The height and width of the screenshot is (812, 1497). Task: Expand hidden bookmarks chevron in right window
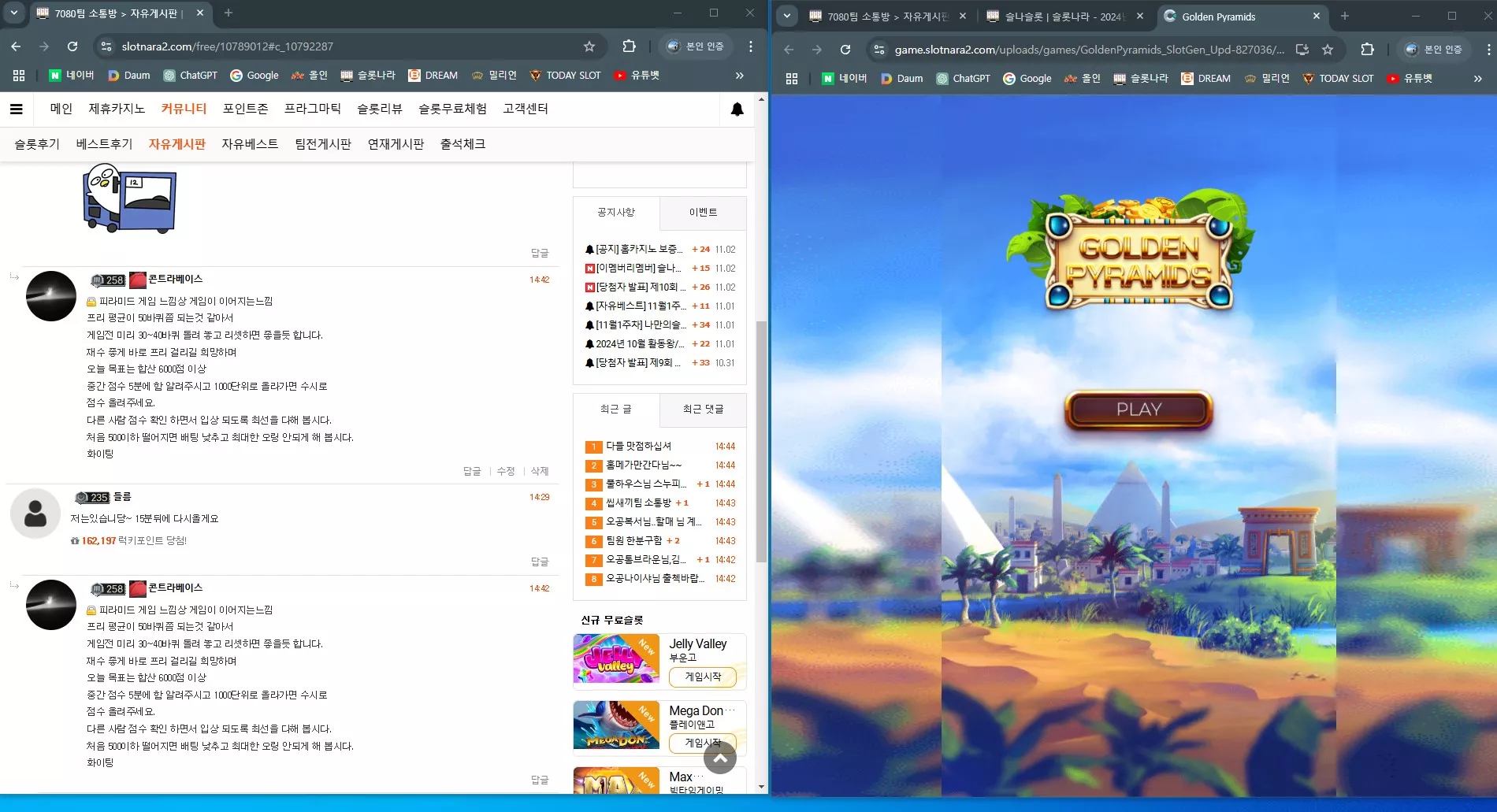1477,79
